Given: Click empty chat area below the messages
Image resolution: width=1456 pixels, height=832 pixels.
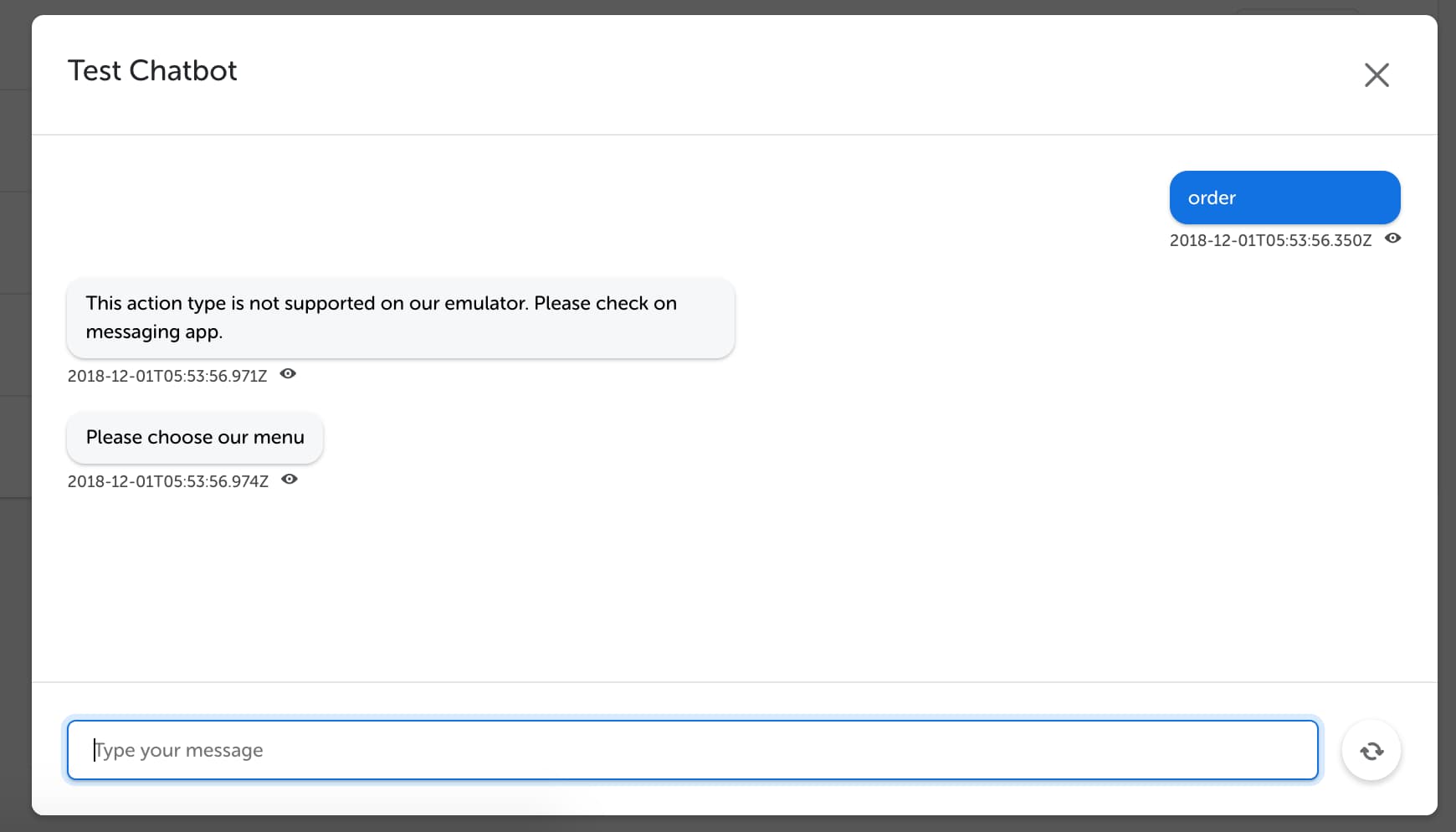Looking at the screenshot, I should point(735,586).
